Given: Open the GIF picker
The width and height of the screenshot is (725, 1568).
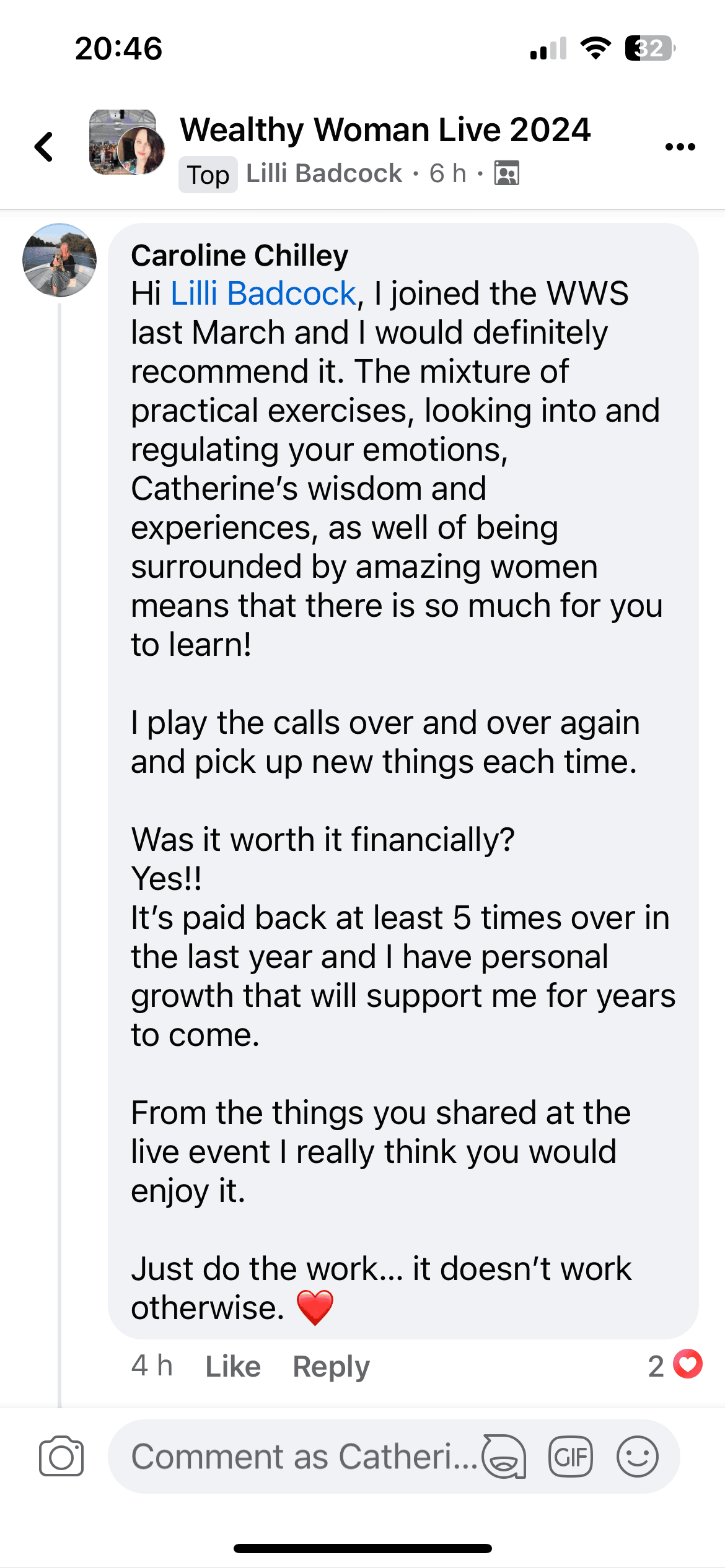Looking at the screenshot, I should tap(570, 1456).
